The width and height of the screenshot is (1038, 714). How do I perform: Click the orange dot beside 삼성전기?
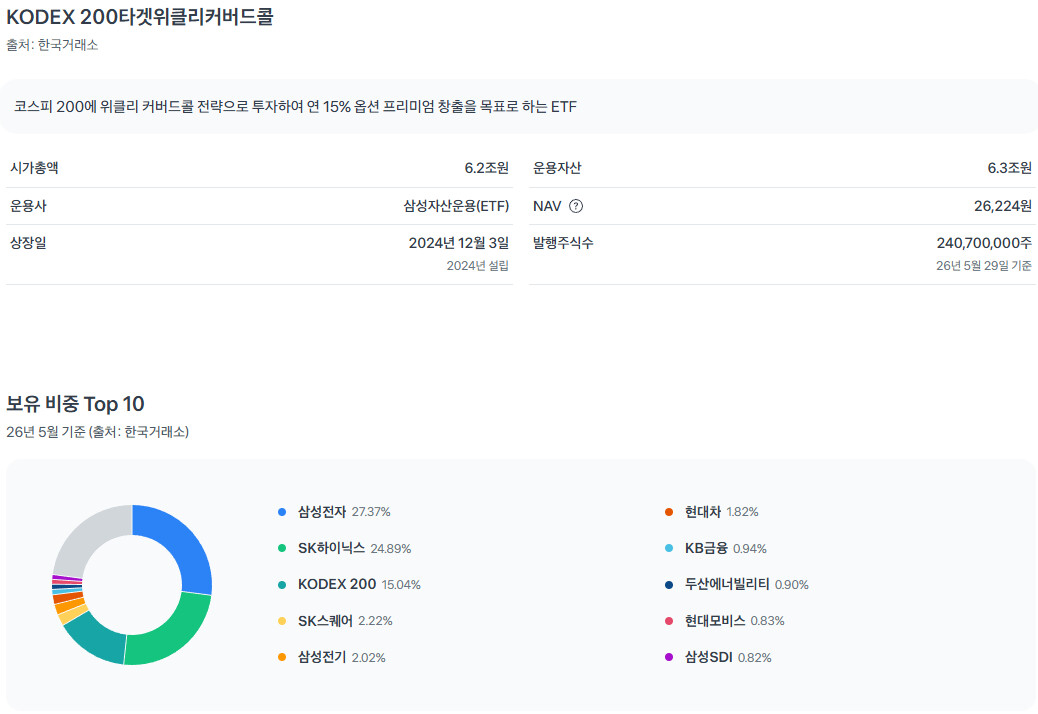[x=282, y=658]
